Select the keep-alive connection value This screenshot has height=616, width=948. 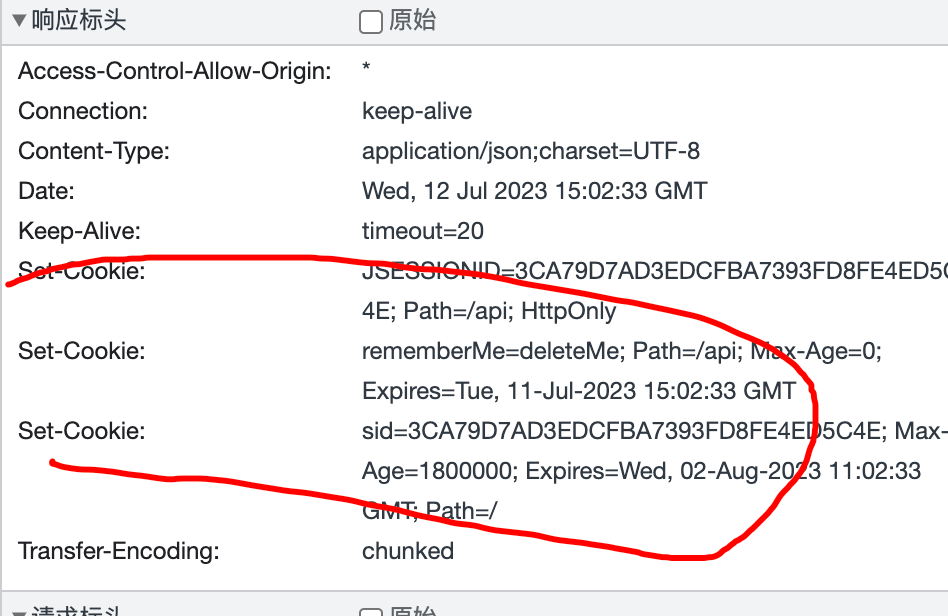coord(417,111)
